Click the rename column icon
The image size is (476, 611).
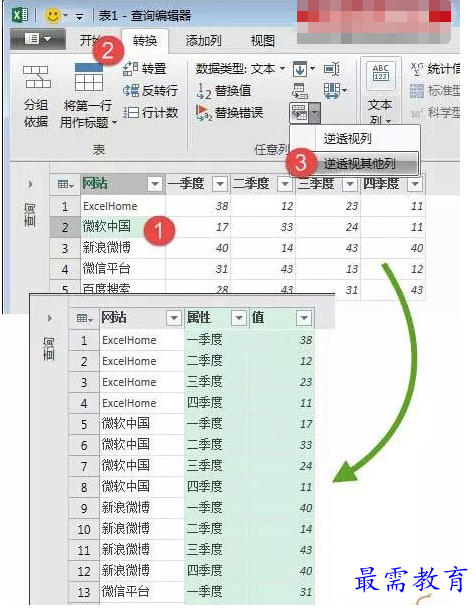pos(332,69)
